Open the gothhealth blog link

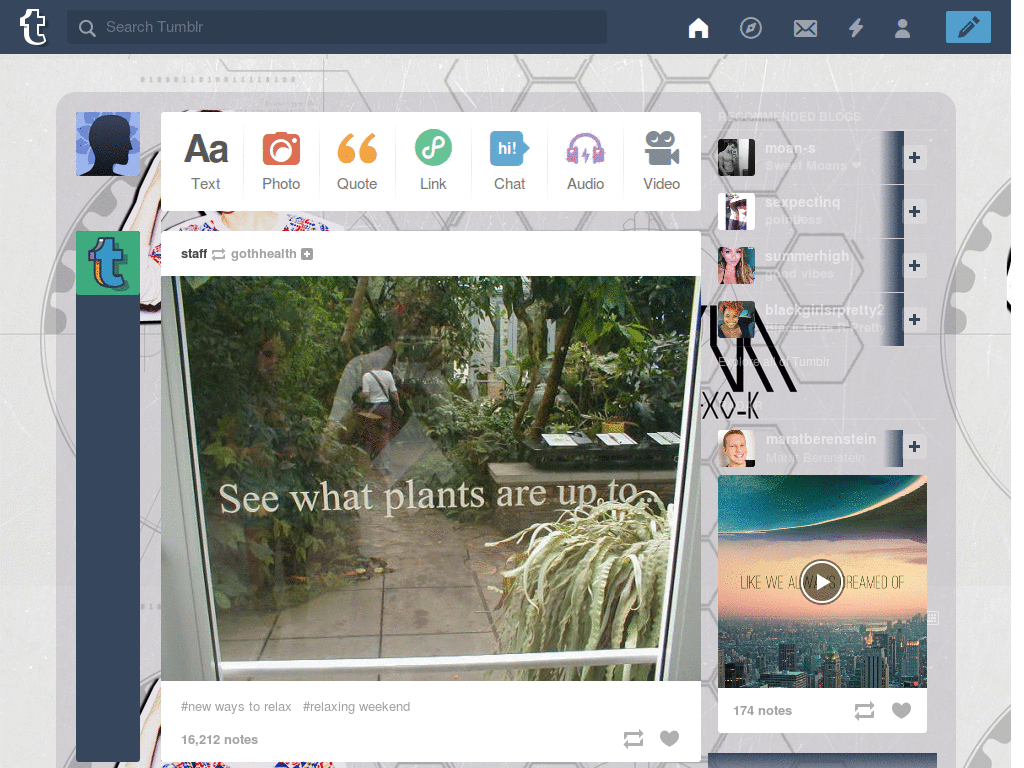263,253
